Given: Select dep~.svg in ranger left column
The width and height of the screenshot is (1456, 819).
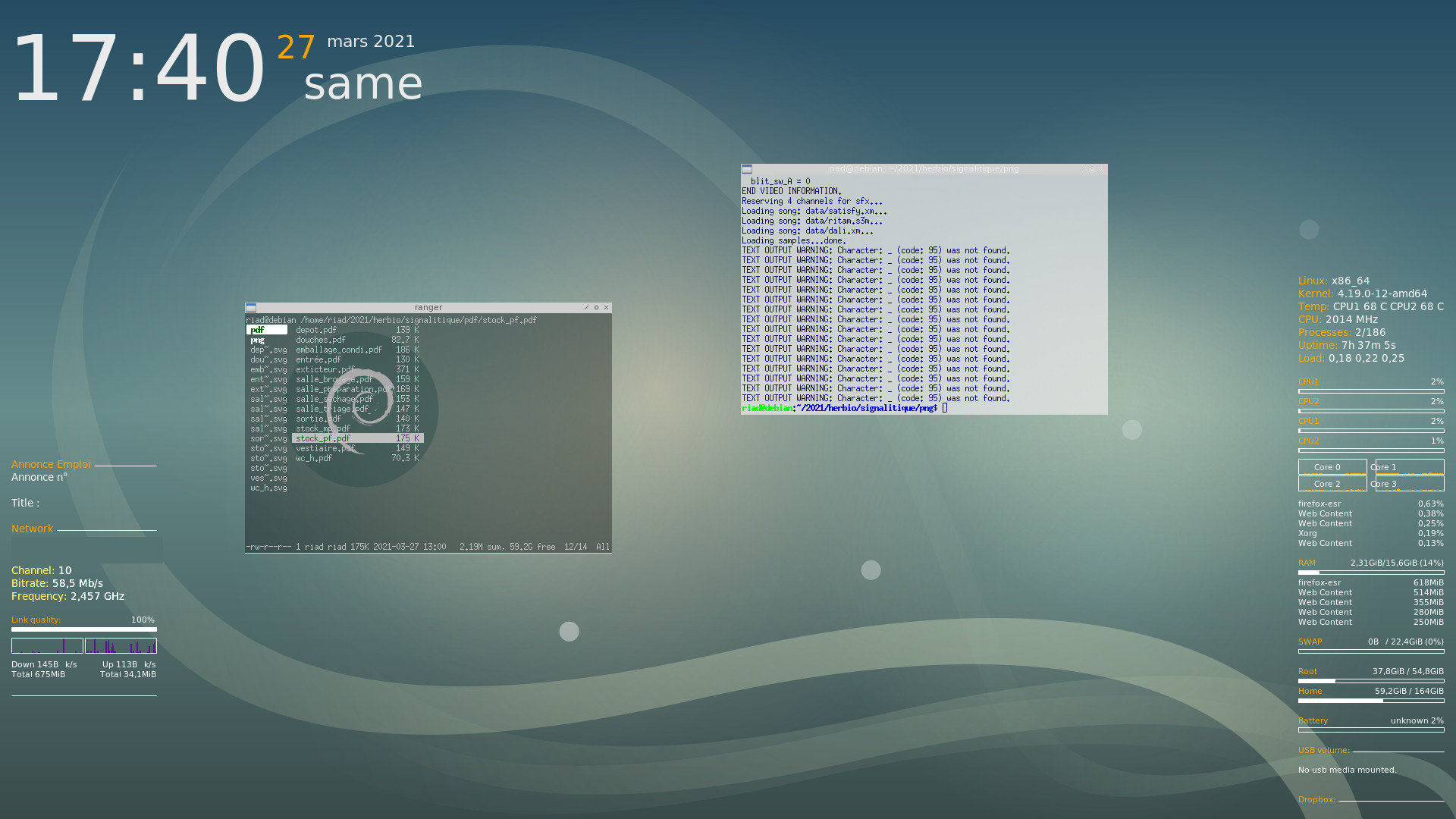Looking at the screenshot, I should click(x=268, y=350).
